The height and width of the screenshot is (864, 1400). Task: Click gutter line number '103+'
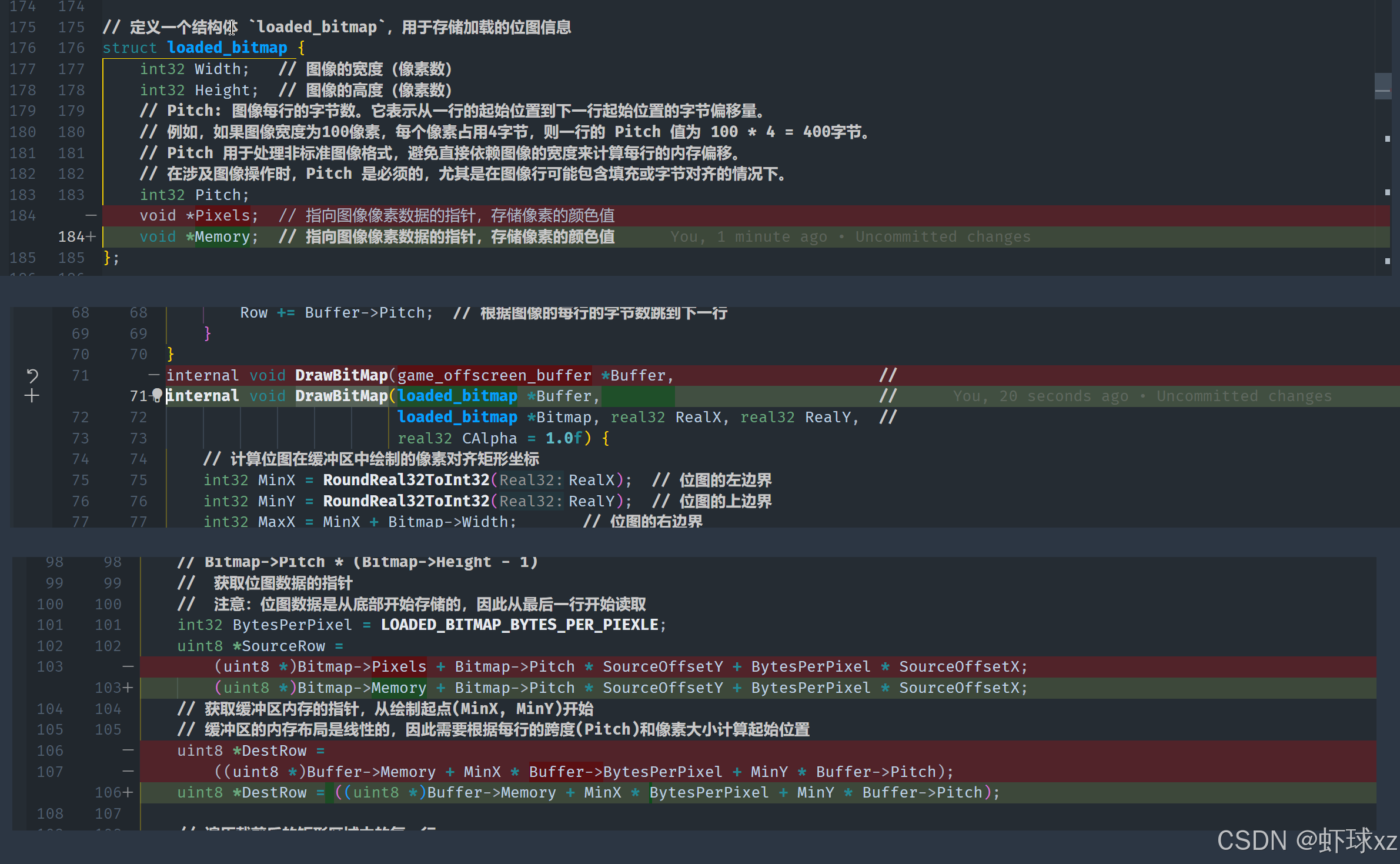[114, 688]
